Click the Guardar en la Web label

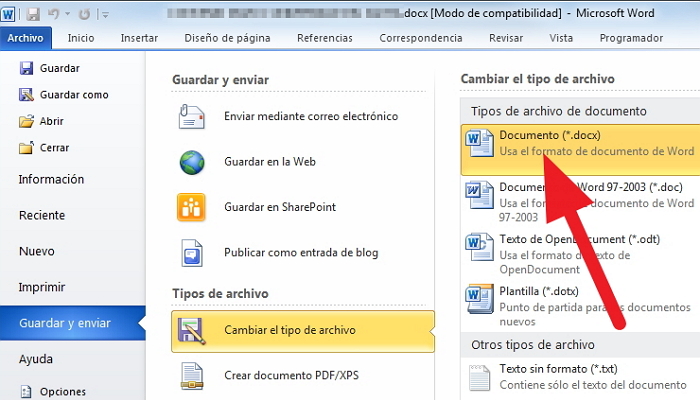coord(270,162)
